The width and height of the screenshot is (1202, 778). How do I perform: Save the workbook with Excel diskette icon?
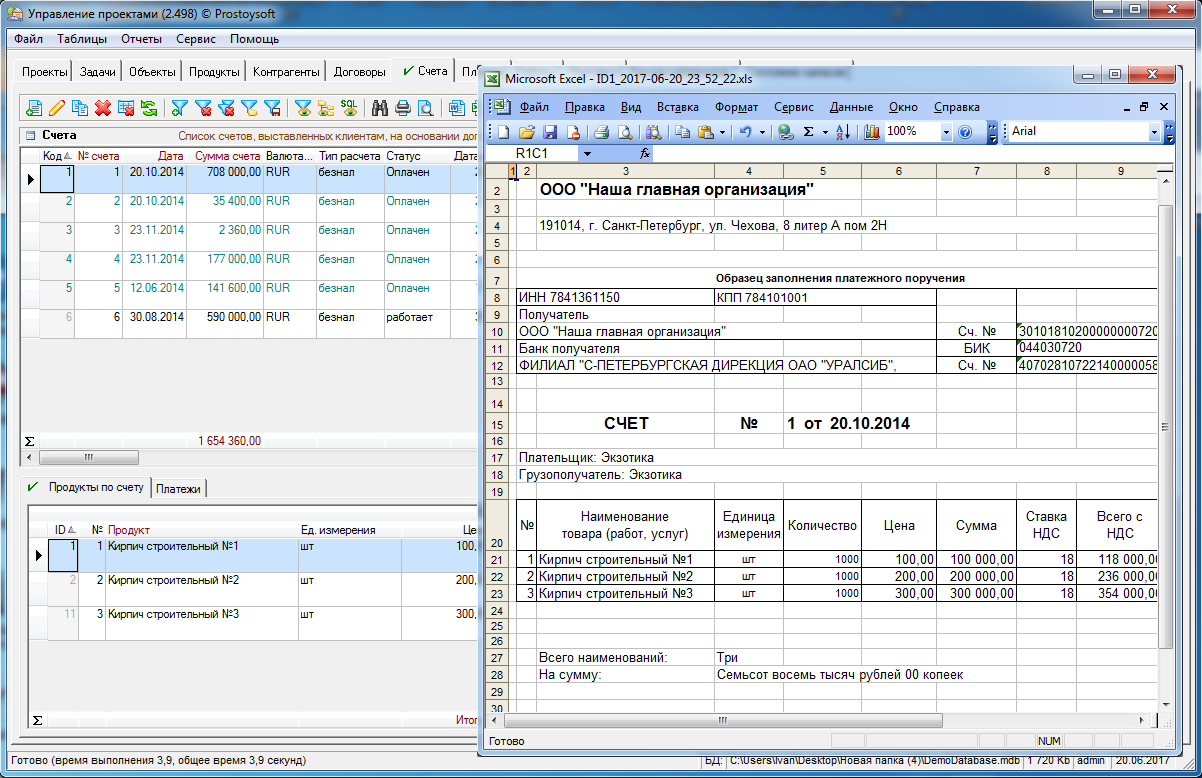click(x=550, y=131)
